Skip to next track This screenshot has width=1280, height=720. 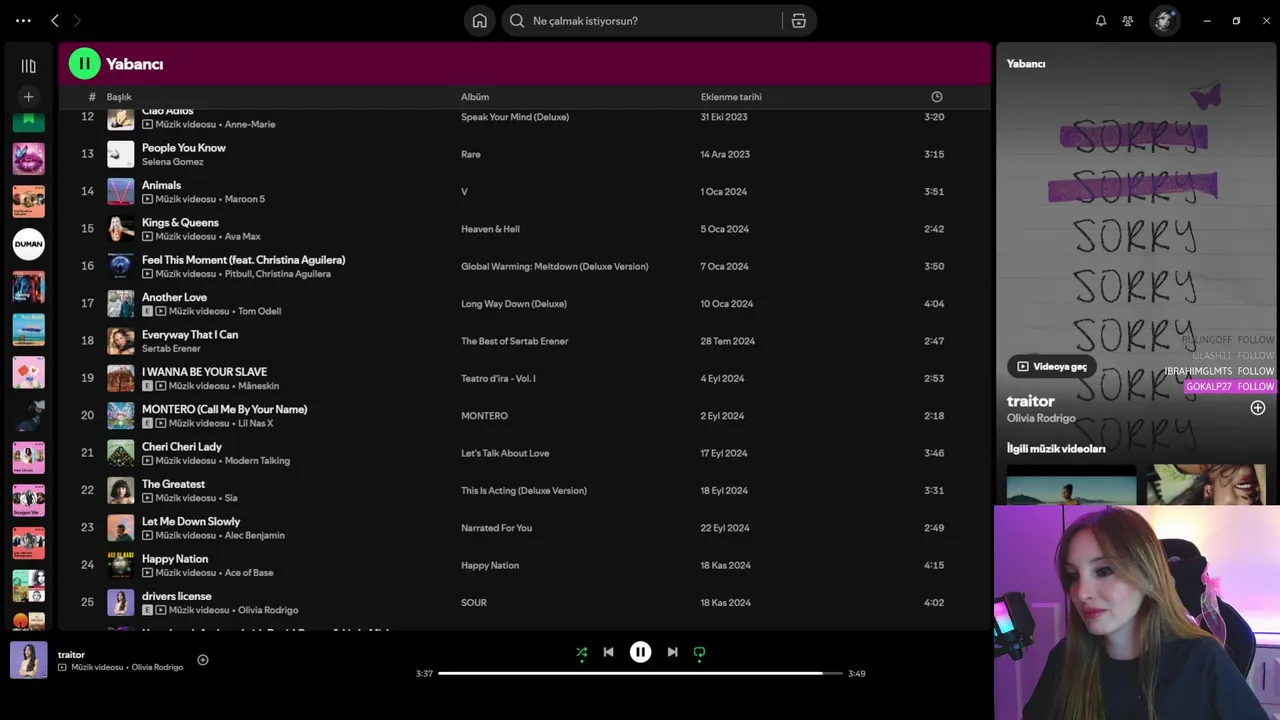pos(672,652)
